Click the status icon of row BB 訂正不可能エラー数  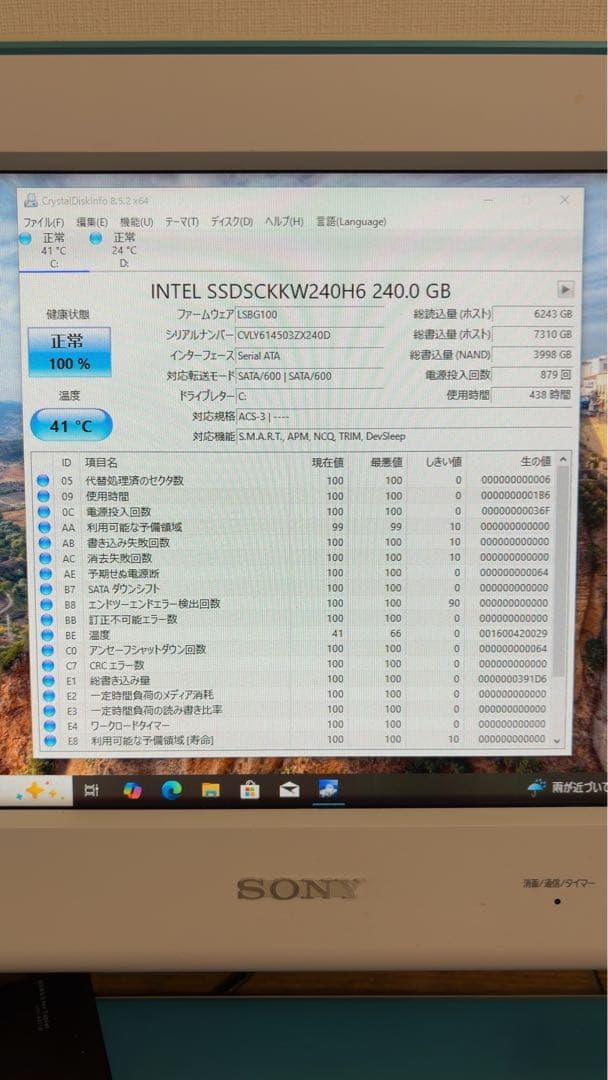[47, 619]
